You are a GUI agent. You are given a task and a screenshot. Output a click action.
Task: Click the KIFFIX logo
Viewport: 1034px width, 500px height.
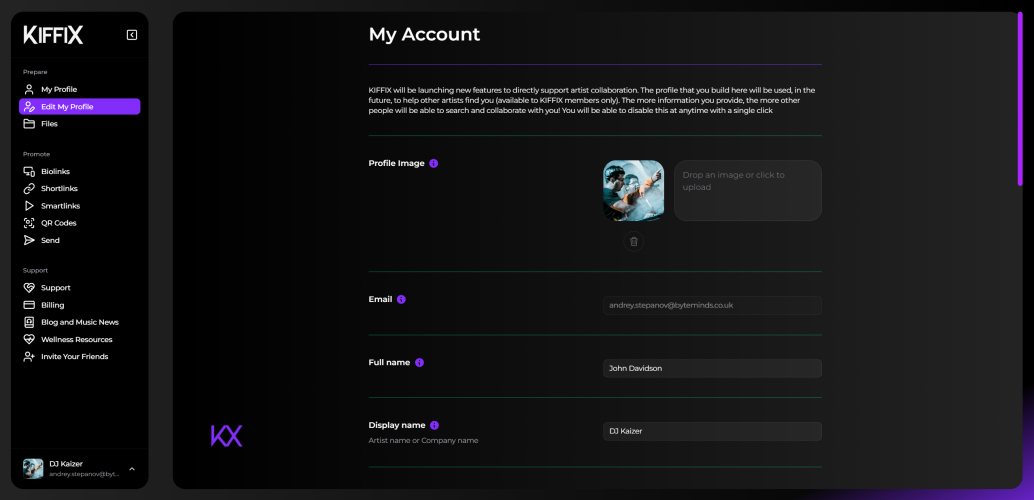pos(53,35)
